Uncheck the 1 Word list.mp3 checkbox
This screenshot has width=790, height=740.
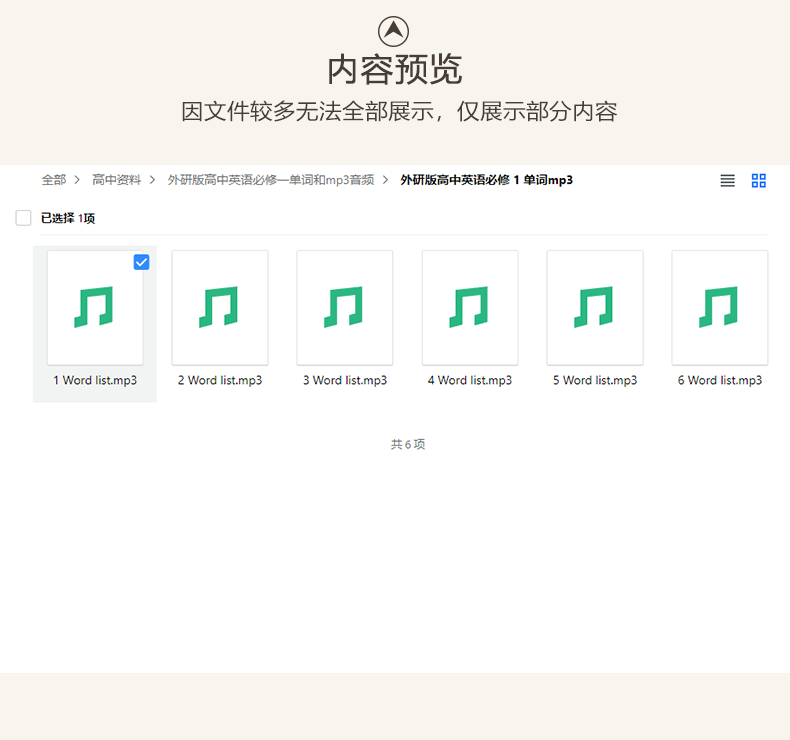click(141, 262)
